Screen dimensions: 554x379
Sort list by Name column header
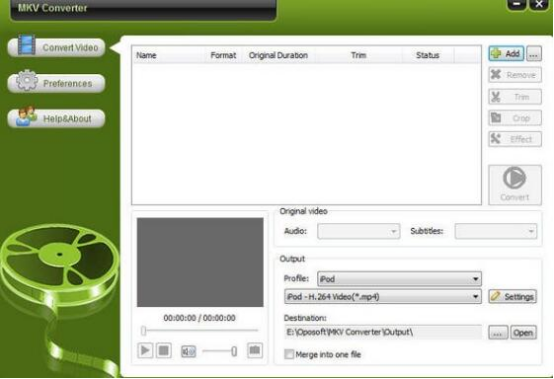[x=168, y=55]
